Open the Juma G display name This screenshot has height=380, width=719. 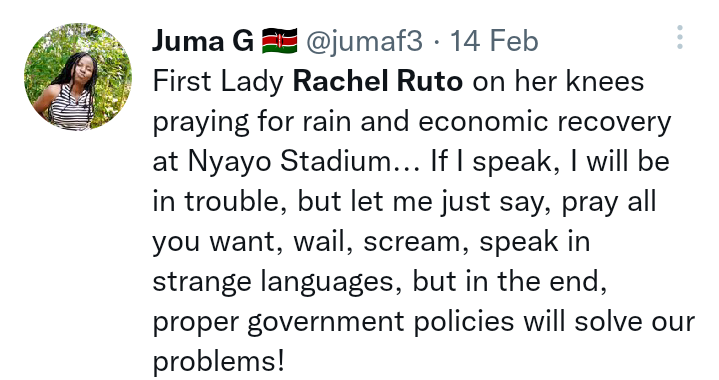point(203,41)
